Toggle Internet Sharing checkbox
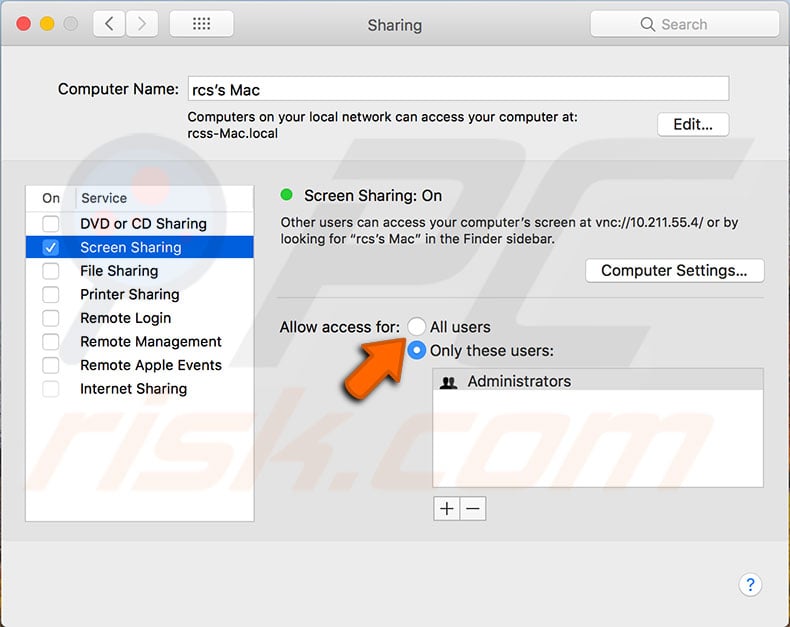 50,389
